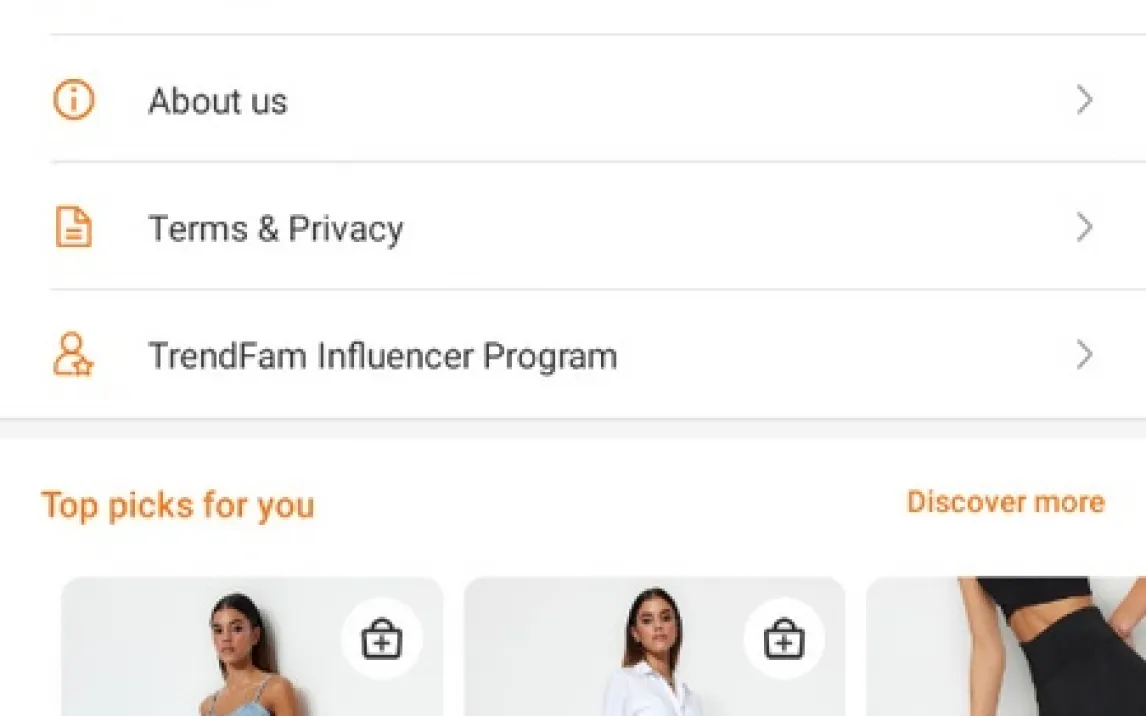Viewport: 1146px width, 716px height.
Task: Add the white shirt product to bag
Action: pos(784,638)
